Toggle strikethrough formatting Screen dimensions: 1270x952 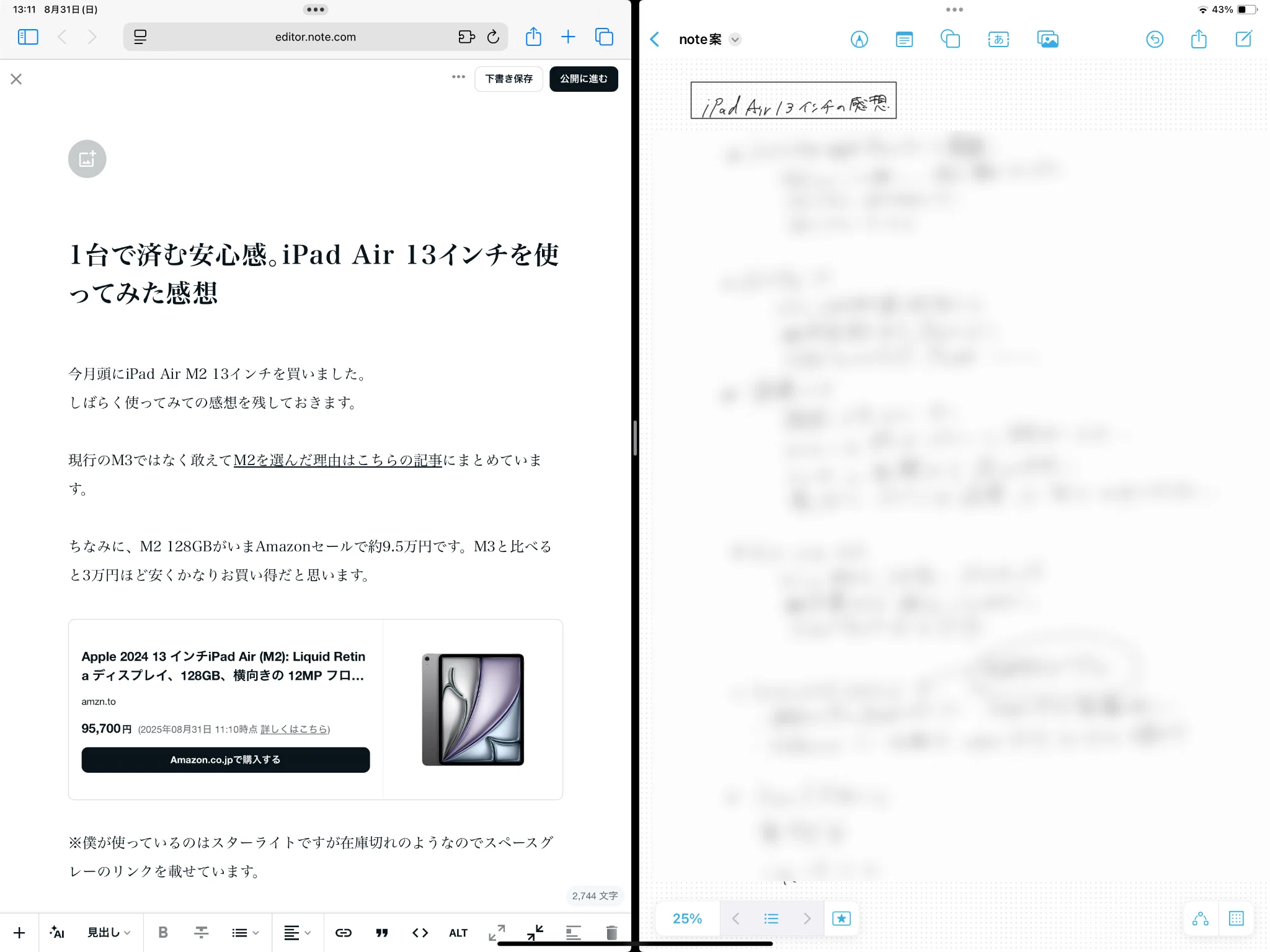(202, 933)
